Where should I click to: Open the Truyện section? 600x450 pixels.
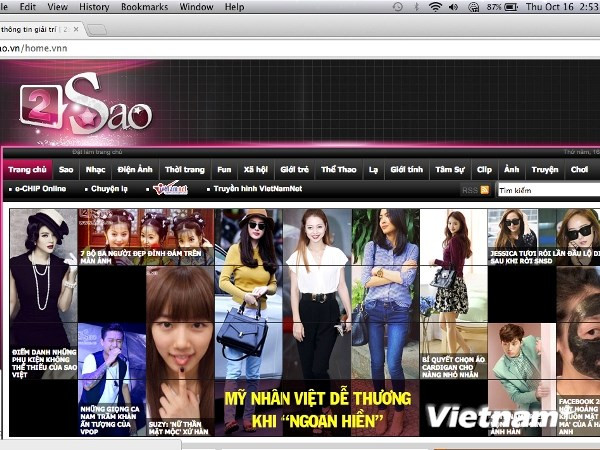click(545, 170)
